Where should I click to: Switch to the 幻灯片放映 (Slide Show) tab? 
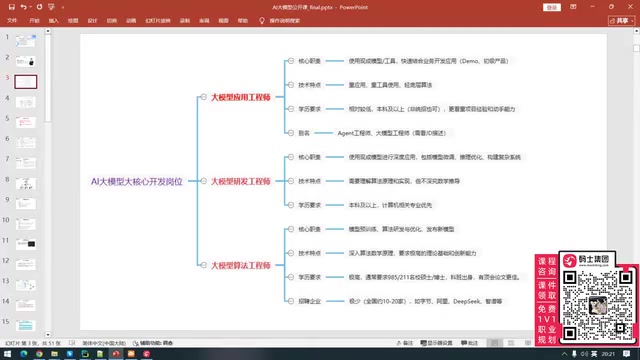158,20
